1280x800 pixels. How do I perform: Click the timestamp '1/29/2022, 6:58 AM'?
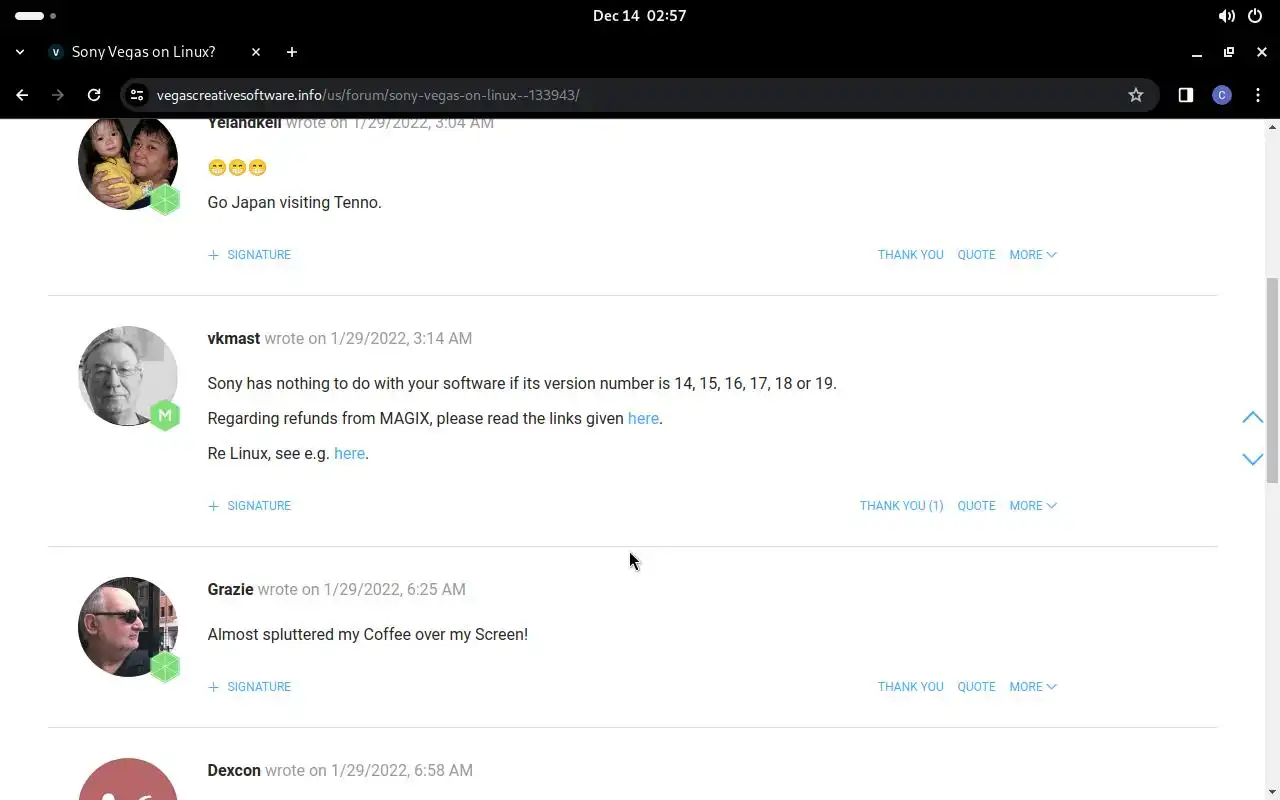tap(401, 770)
